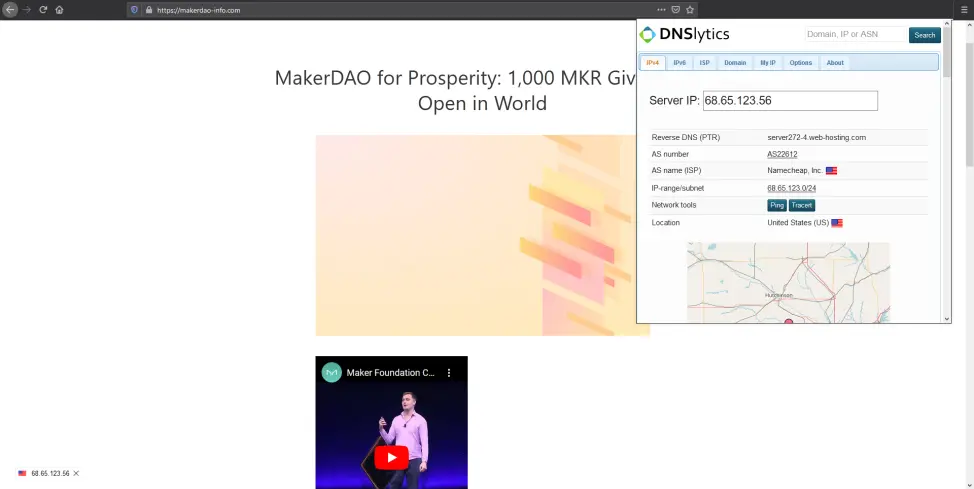The width and height of the screenshot is (974, 489).
Task: Bookmark this page with star icon
Action: click(x=690, y=10)
